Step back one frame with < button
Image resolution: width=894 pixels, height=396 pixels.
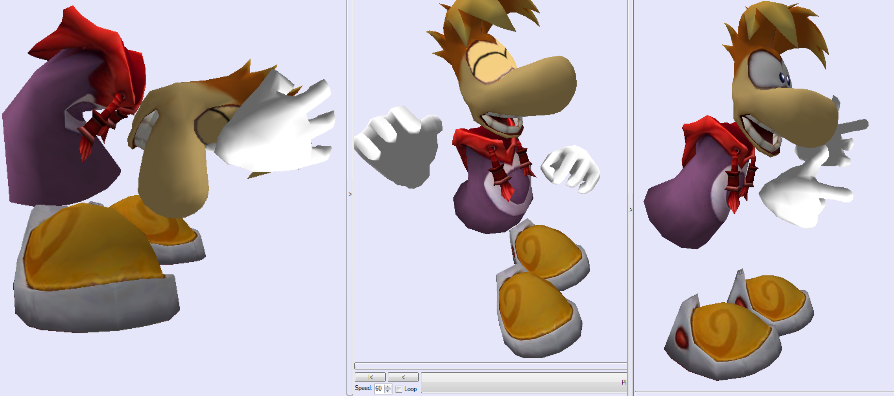(403, 377)
